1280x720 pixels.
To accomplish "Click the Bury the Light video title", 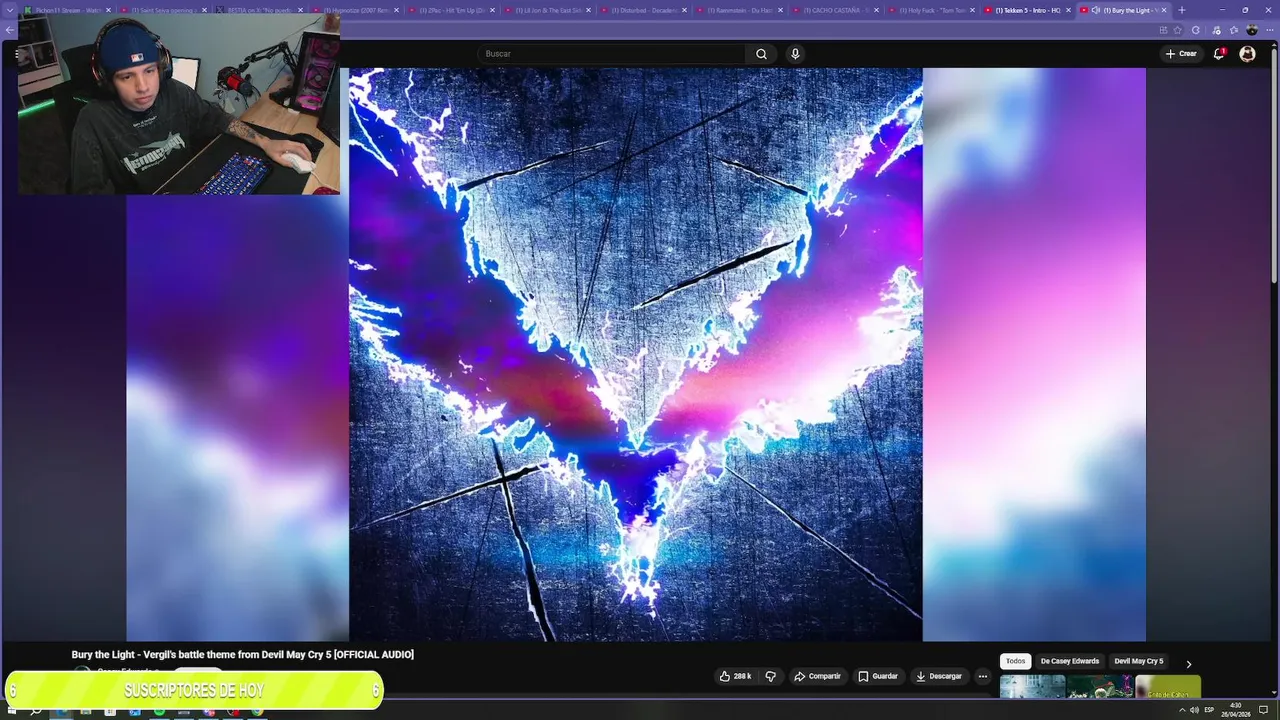I will click(x=242, y=655).
